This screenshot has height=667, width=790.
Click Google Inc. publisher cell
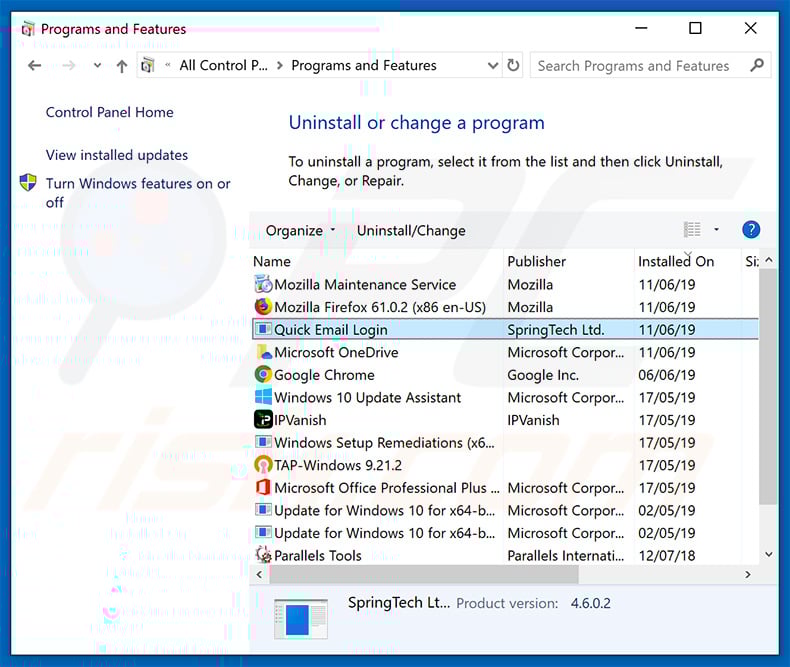543,375
